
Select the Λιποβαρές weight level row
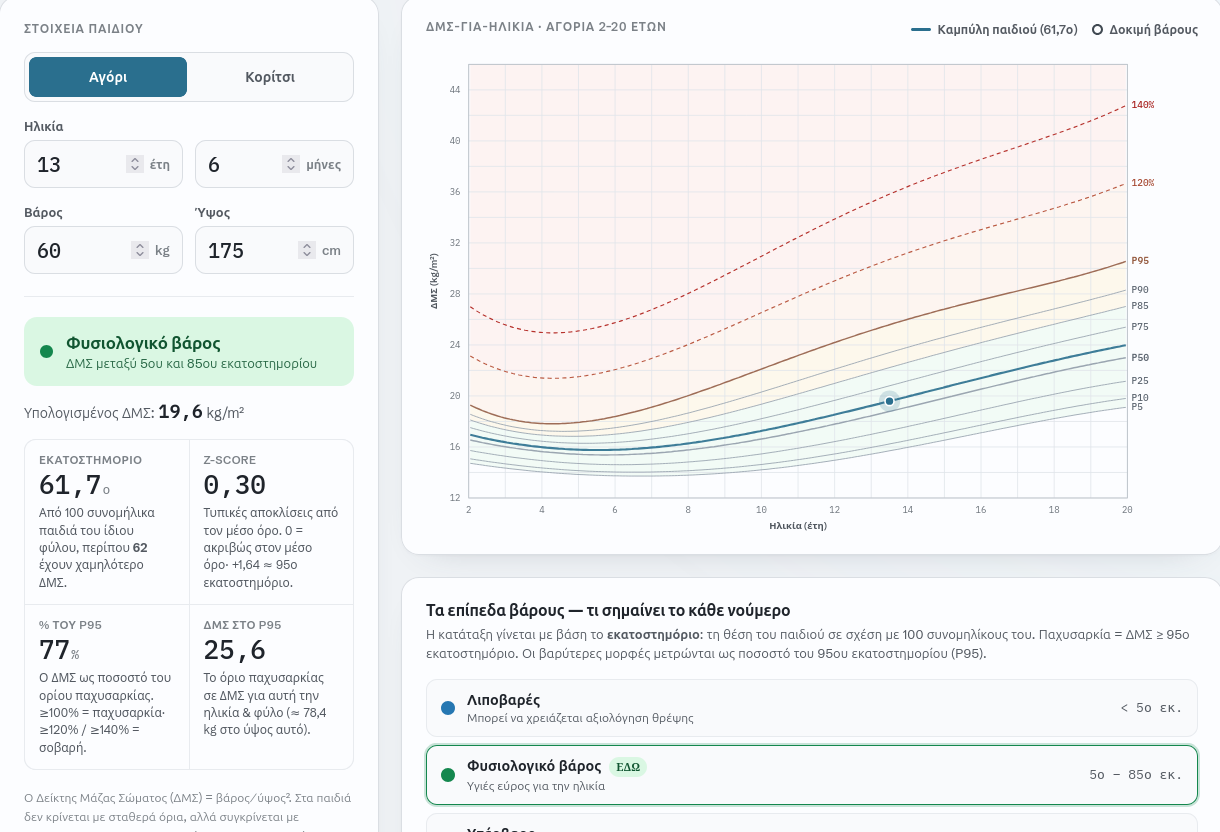tap(812, 708)
